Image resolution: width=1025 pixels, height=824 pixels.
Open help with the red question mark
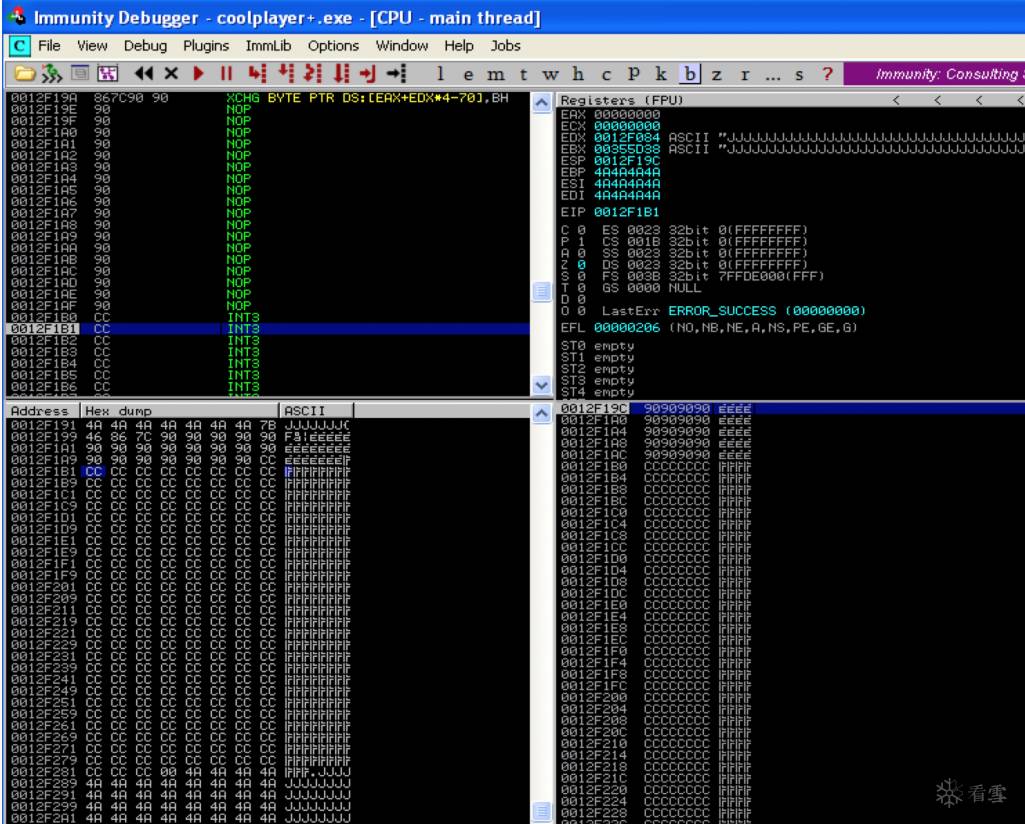click(828, 74)
